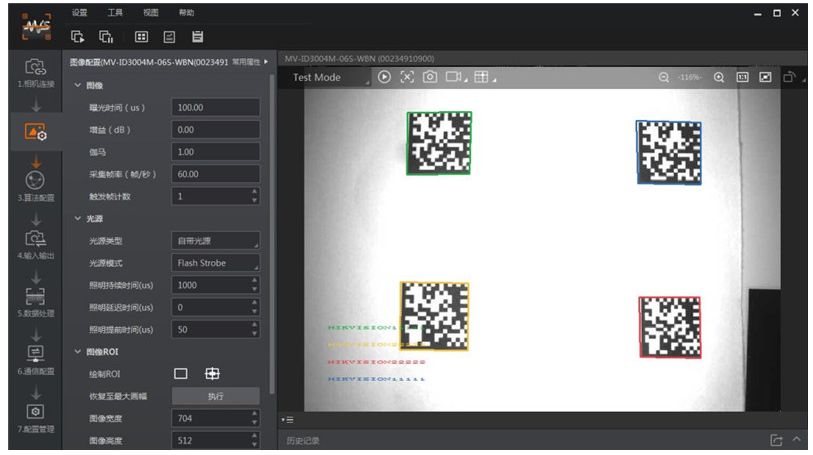This screenshot has width=813, height=455.
Task: Click the play button beside Test Mode
Action: [x=383, y=77]
